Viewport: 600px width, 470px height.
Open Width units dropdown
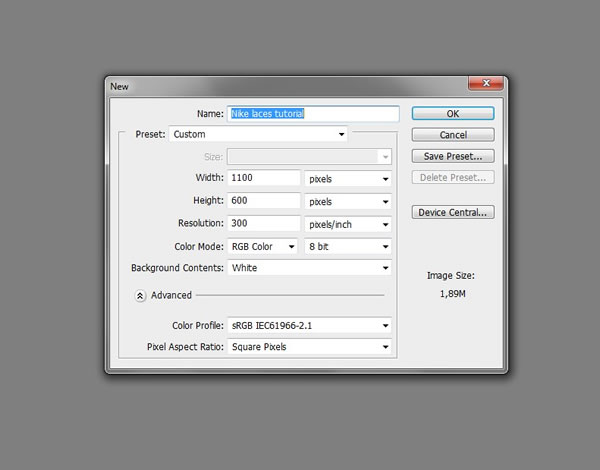pyautogui.click(x=348, y=179)
